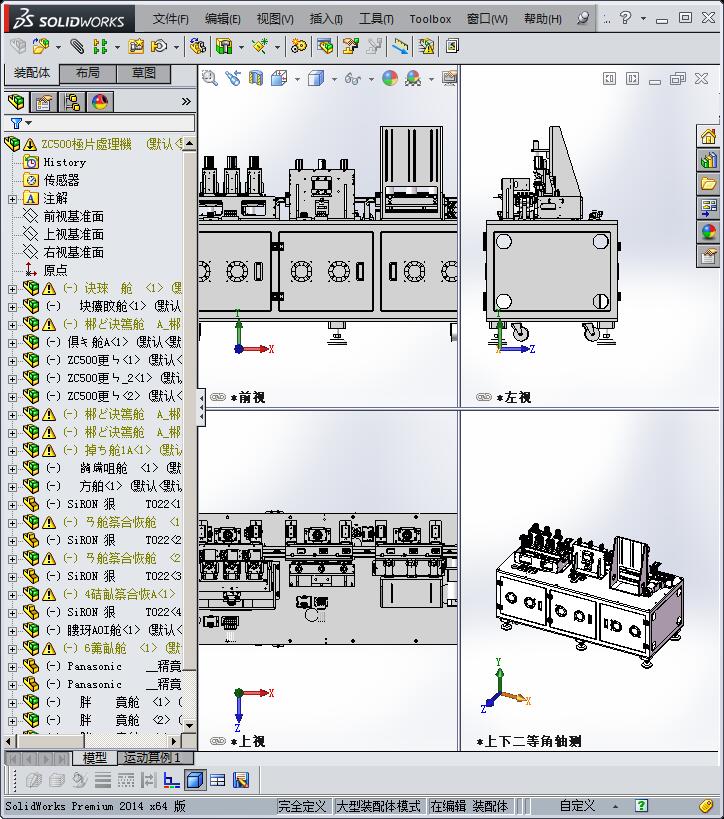Open the FeatureManager design tree tab
This screenshot has width=724, height=819.
(x=17, y=101)
